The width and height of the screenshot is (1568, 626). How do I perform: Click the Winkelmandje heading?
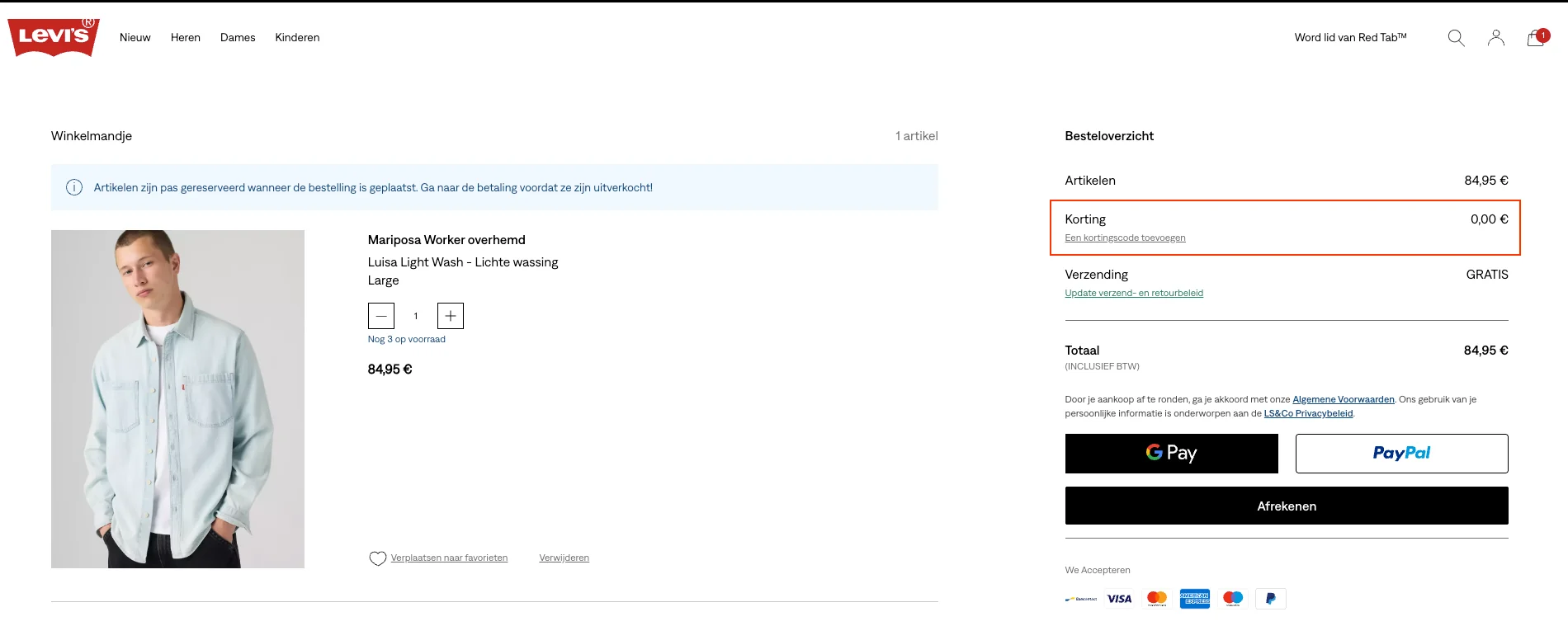(92, 136)
